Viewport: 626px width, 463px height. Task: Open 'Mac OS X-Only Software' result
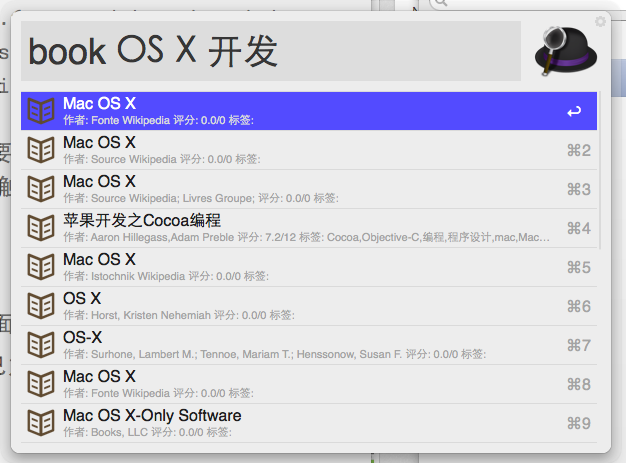pos(309,423)
